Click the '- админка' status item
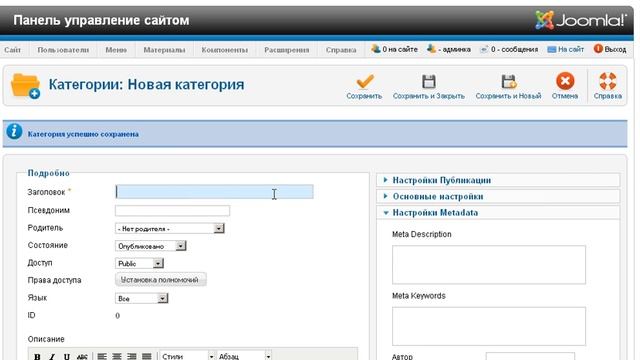 pos(449,49)
